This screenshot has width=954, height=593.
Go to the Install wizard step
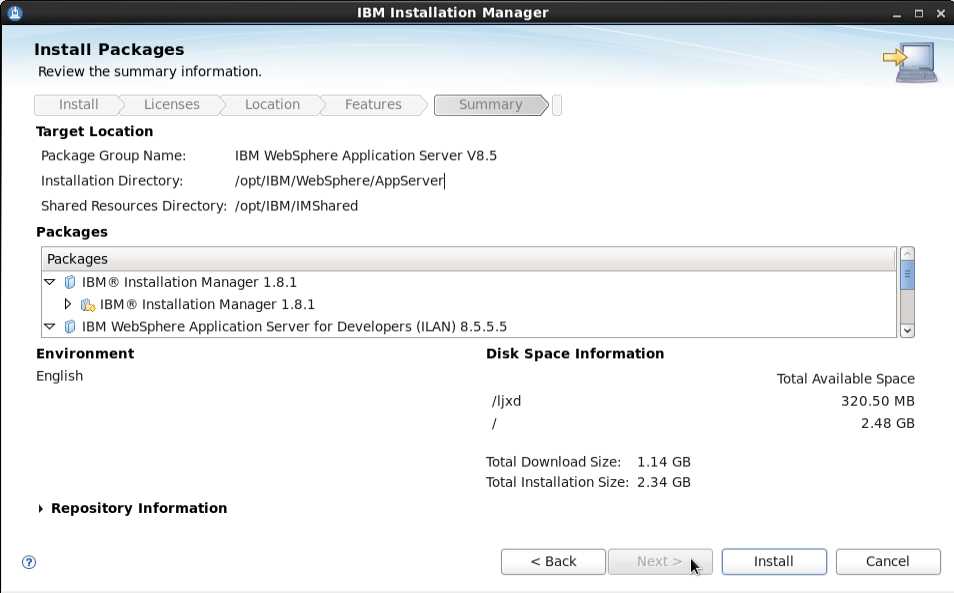[78, 105]
